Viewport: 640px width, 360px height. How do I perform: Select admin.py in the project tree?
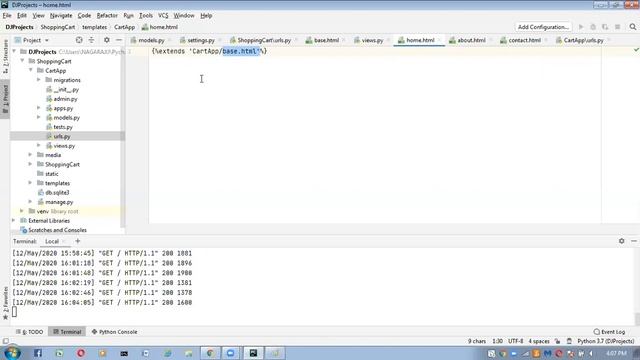(x=65, y=99)
